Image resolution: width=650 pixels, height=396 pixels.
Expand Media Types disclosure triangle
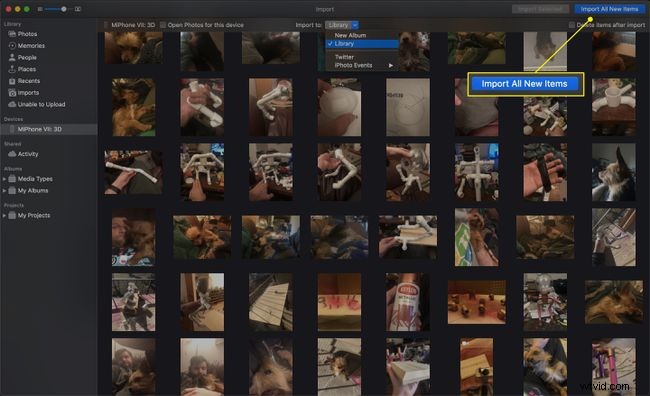(x=4, y=179)
